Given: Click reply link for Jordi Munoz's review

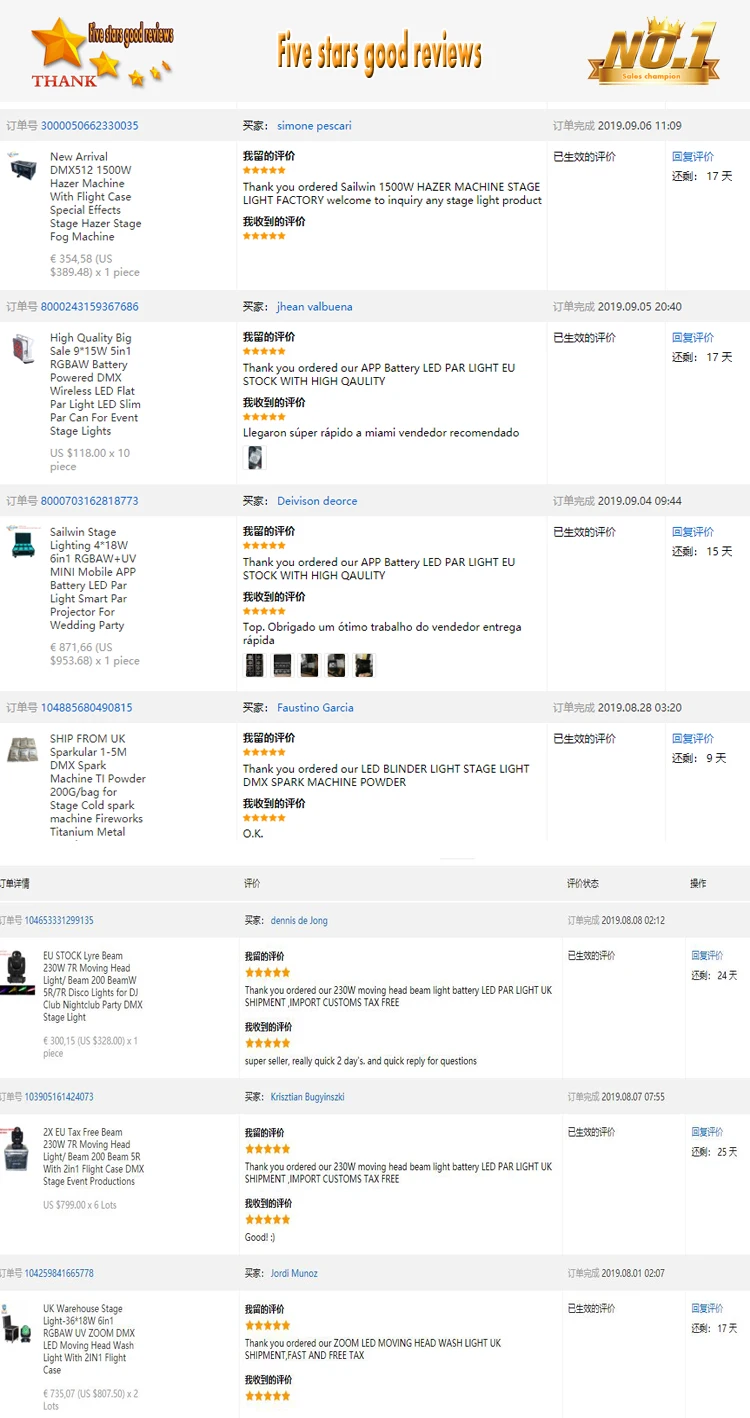Looking at the screenshot, I should (x=707, y=1309).
